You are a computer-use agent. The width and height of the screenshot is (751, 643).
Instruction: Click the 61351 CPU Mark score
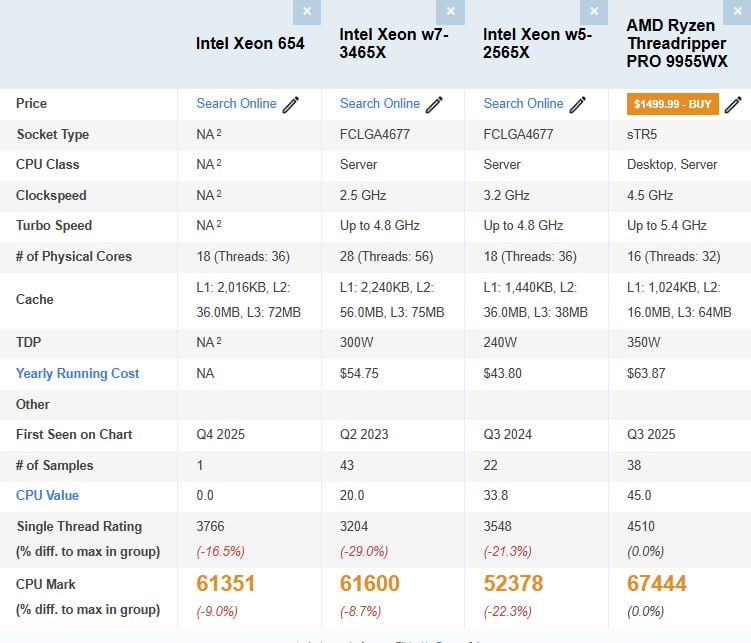click(227, 584)
